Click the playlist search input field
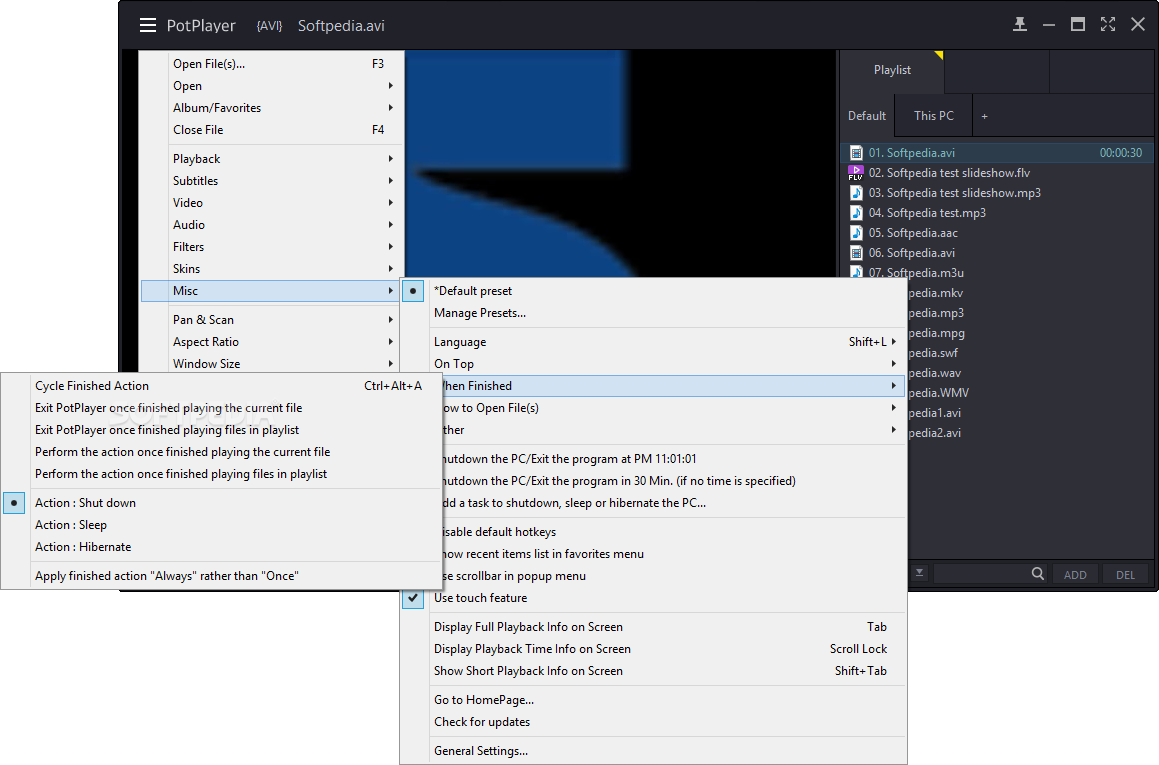 tap(982, 574)
